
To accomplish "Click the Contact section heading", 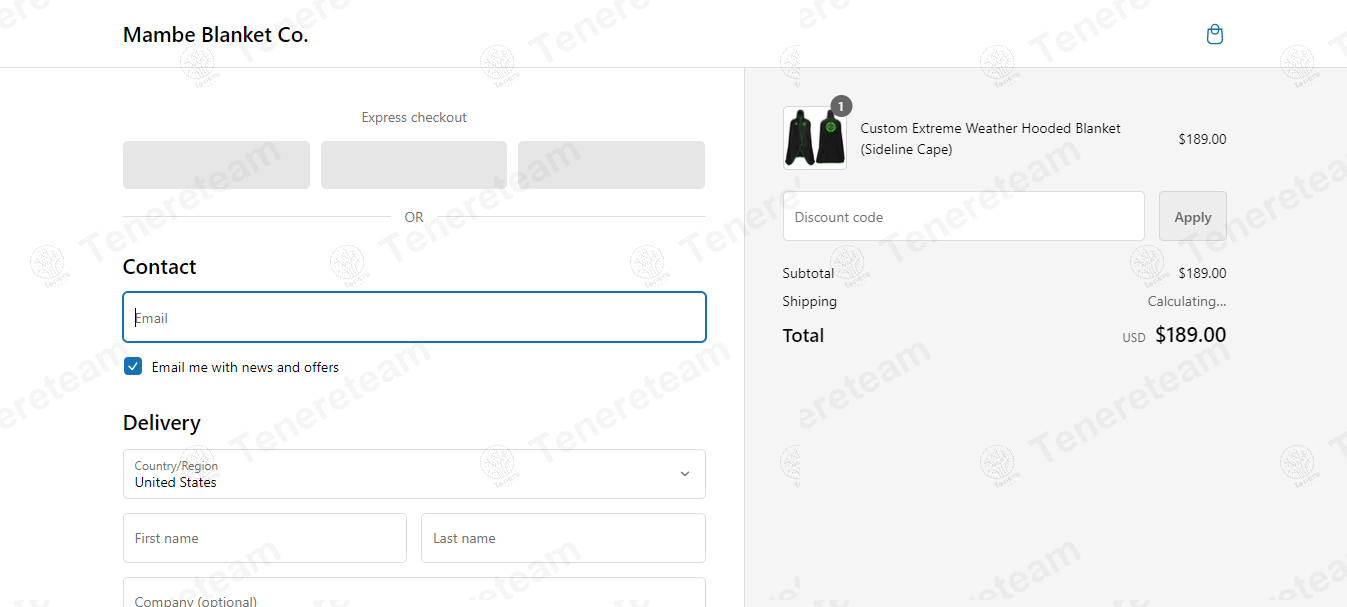I will pos(160,267).
